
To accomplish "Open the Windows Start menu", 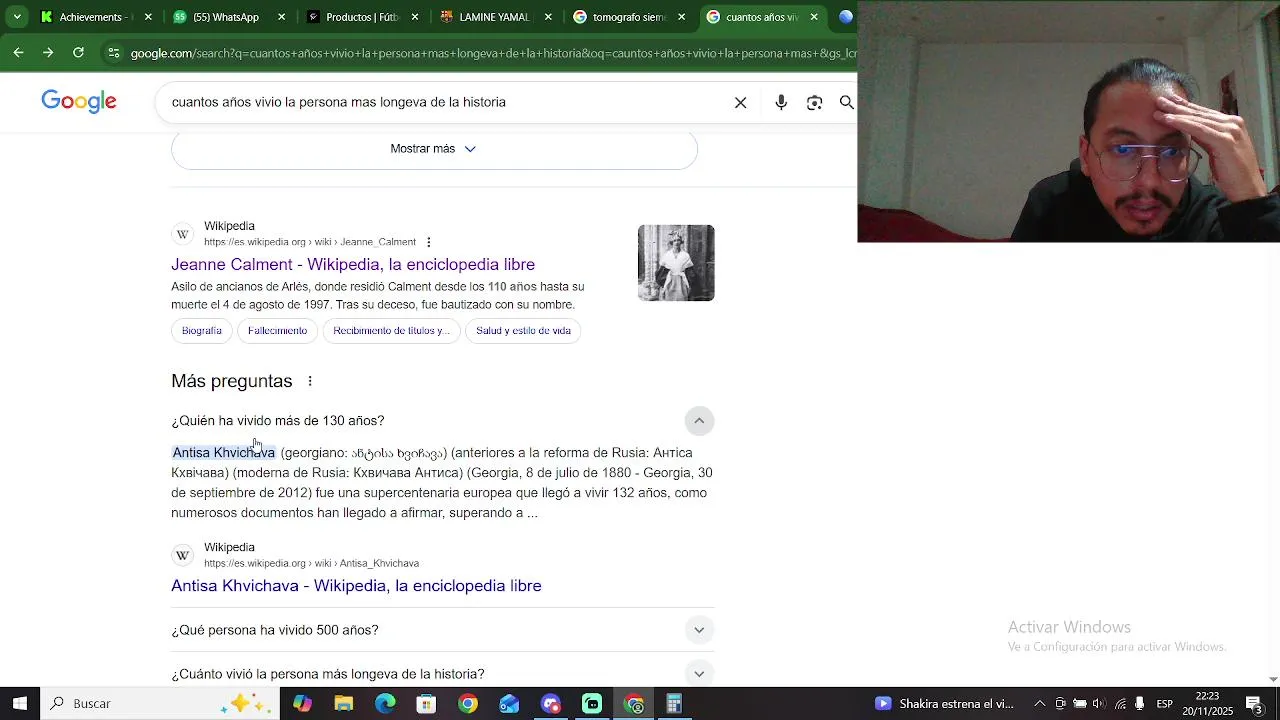I will (19, 703).
